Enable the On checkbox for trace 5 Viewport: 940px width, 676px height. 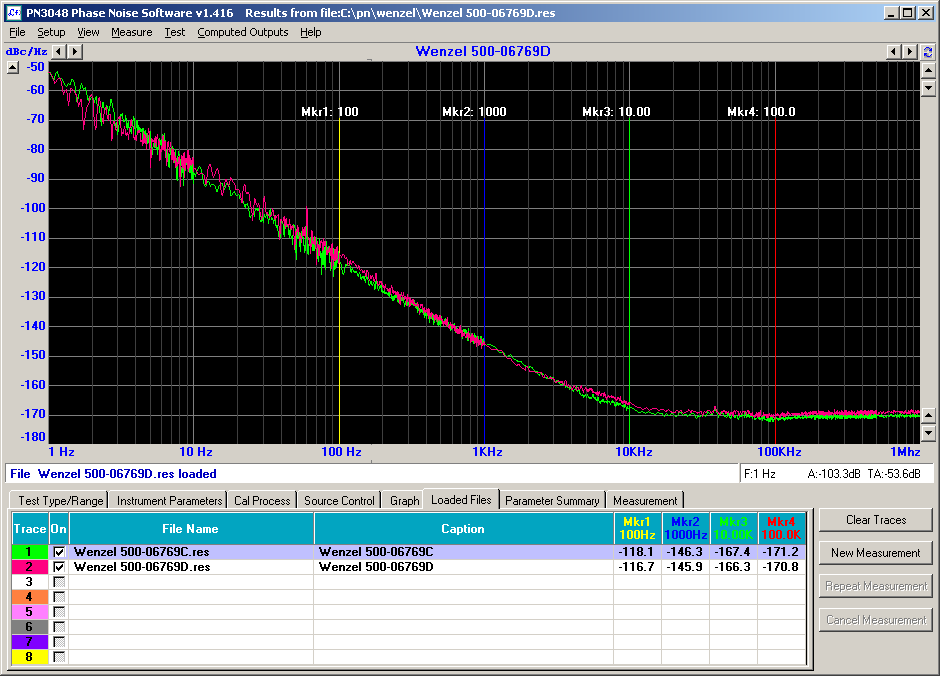pyautogui.click(x=59, y=612)
